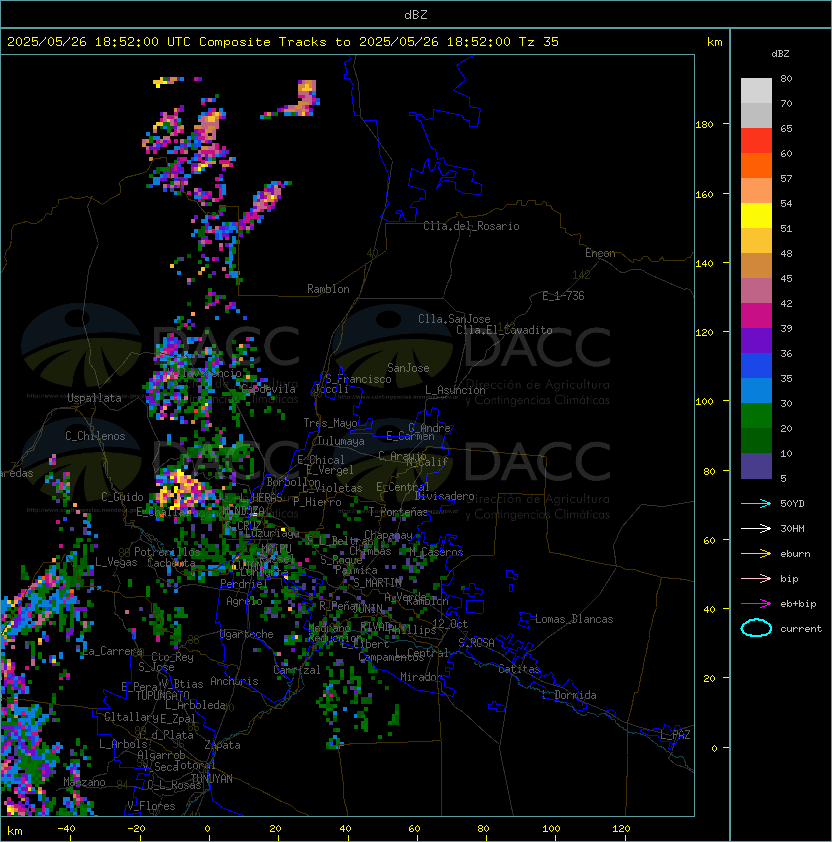Pick the slate 5-10 dBZ color band

[756, 466]
